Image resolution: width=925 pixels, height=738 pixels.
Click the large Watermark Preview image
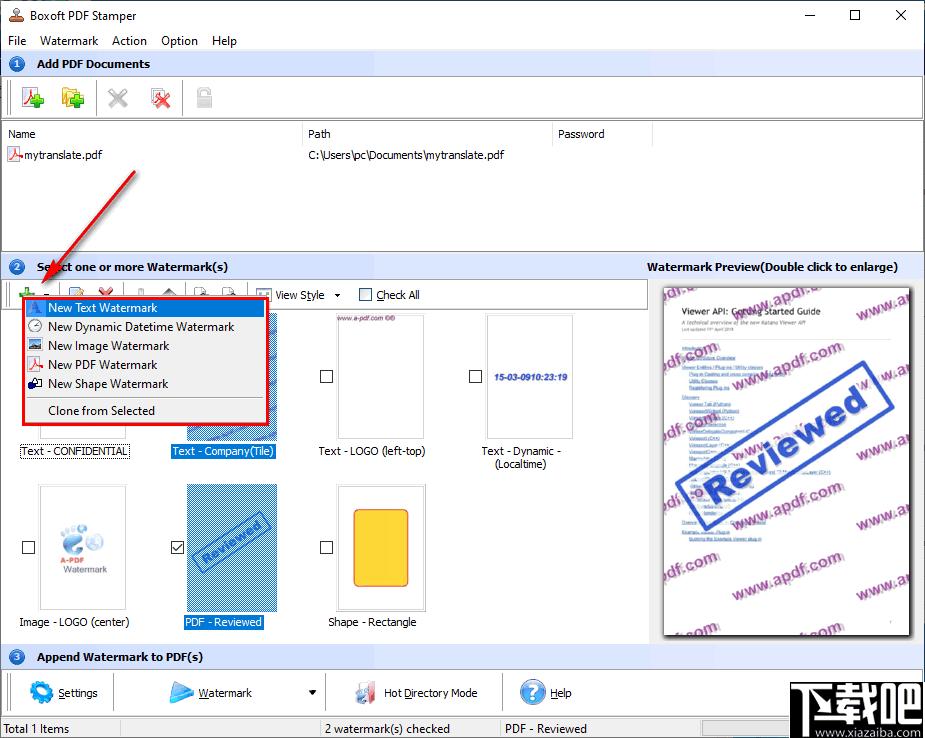[x=786, y=461]
